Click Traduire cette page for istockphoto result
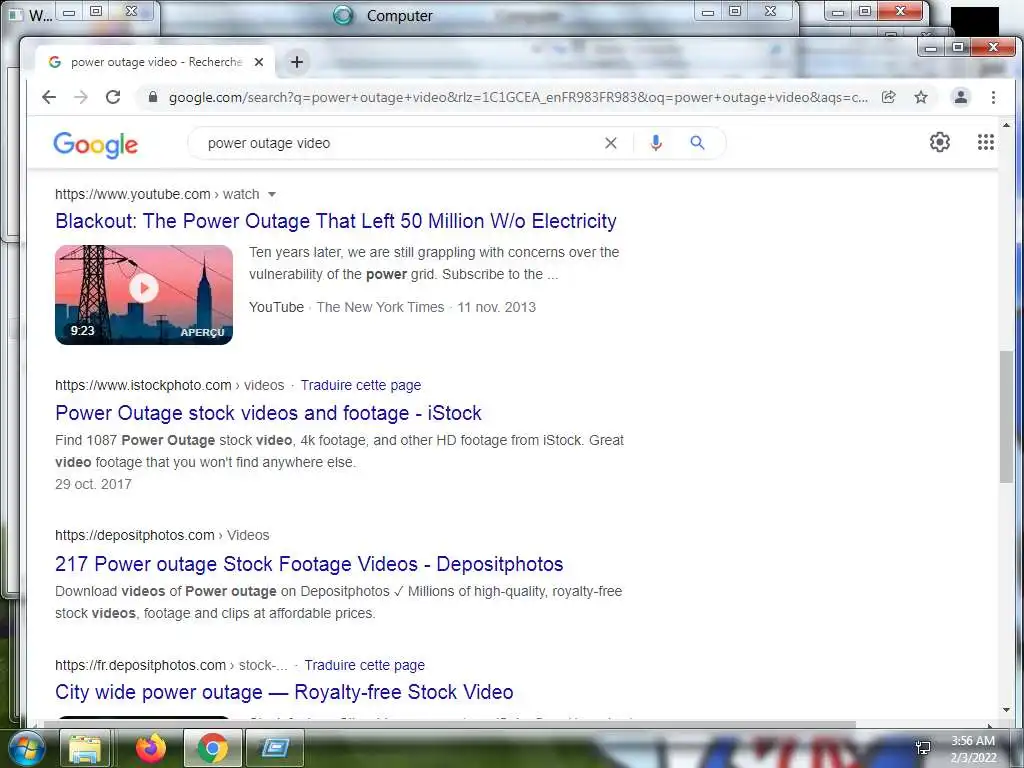 [x=360, y=385]
